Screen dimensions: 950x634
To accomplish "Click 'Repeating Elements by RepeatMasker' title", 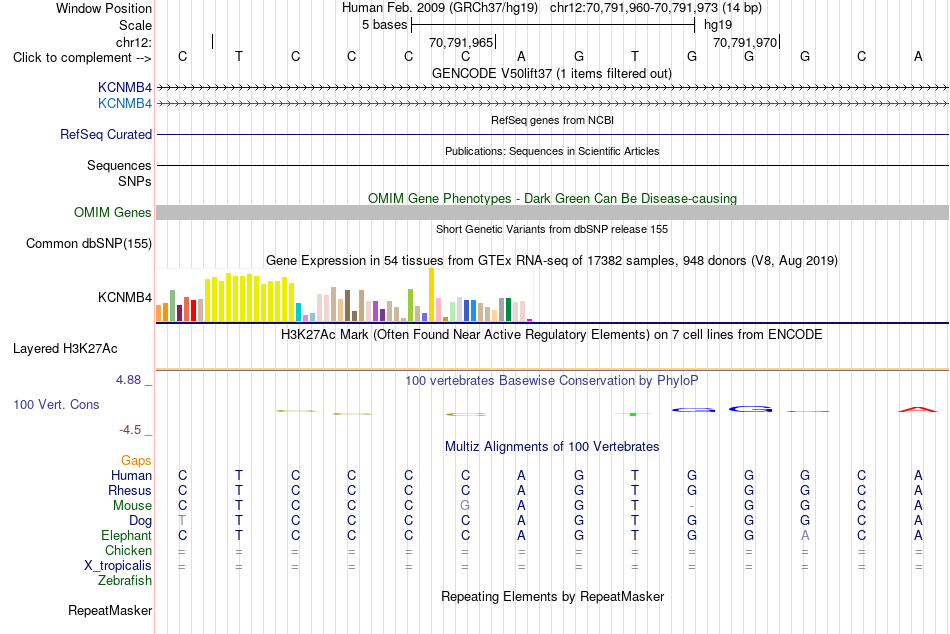I will click(553, 596).
